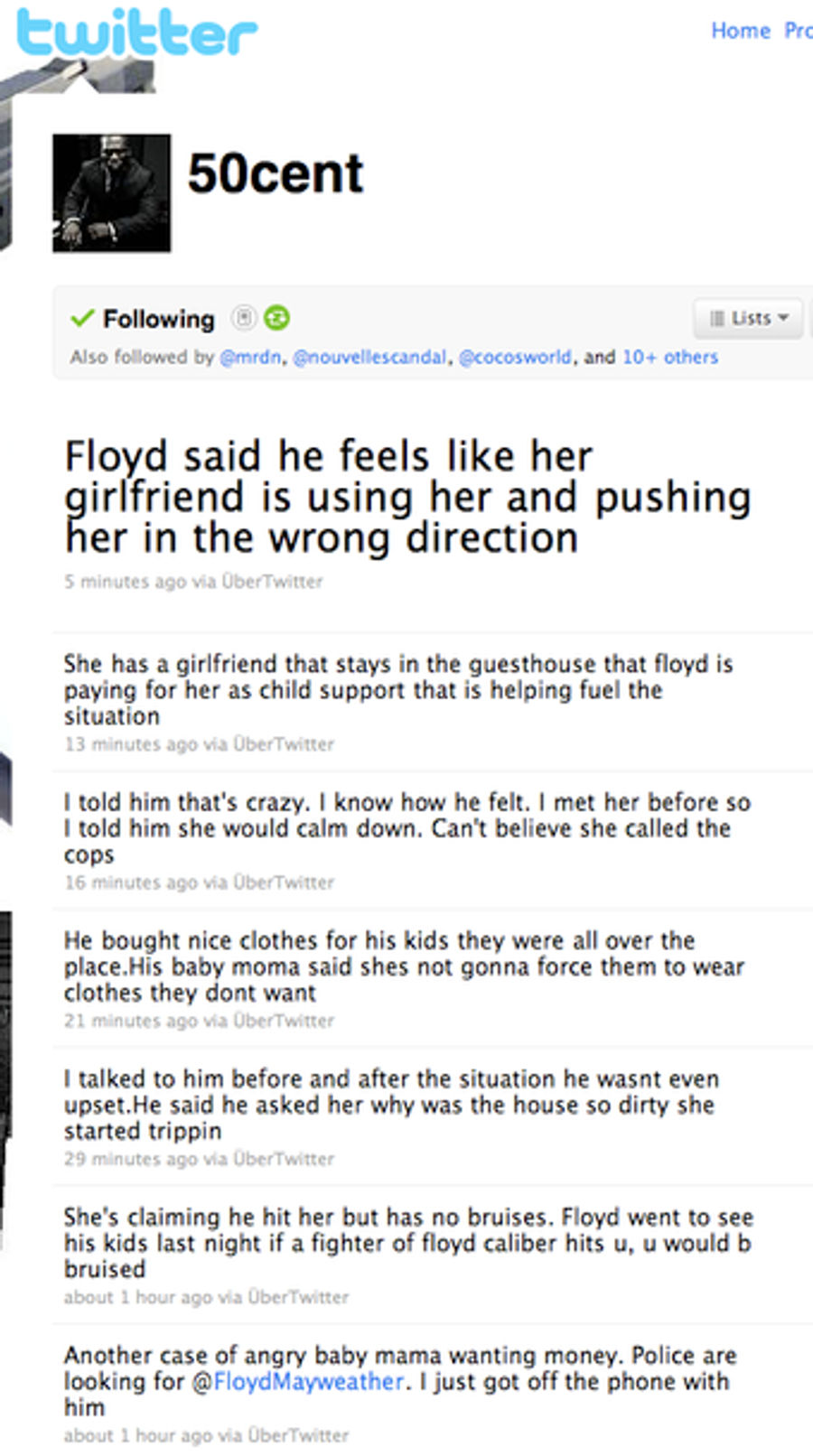Open the Profile menu item
Screen dimensions: 813x1456
pyautogui.click(x=799, y=31)
